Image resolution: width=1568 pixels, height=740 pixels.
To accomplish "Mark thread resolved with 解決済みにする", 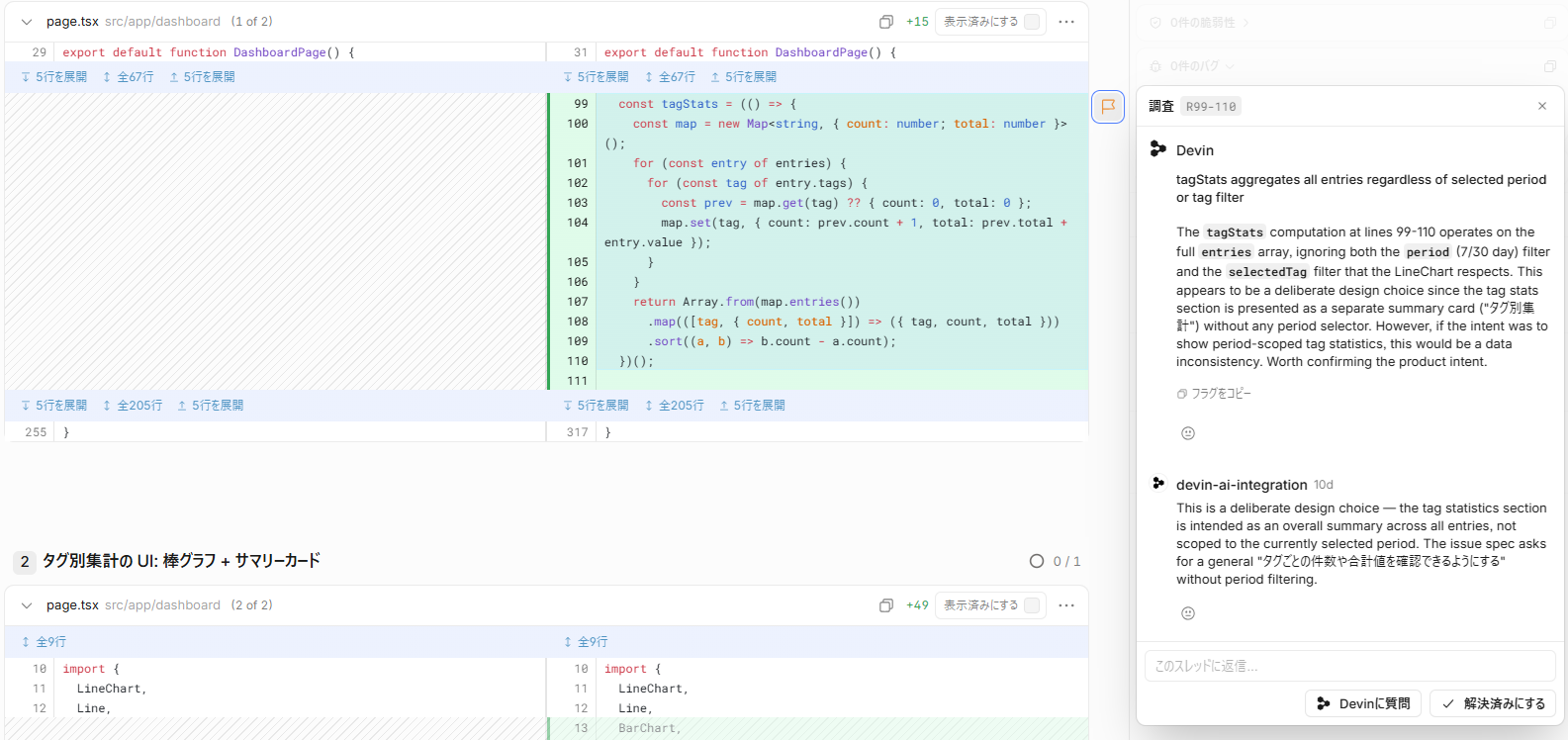I will click(1493, 703).
